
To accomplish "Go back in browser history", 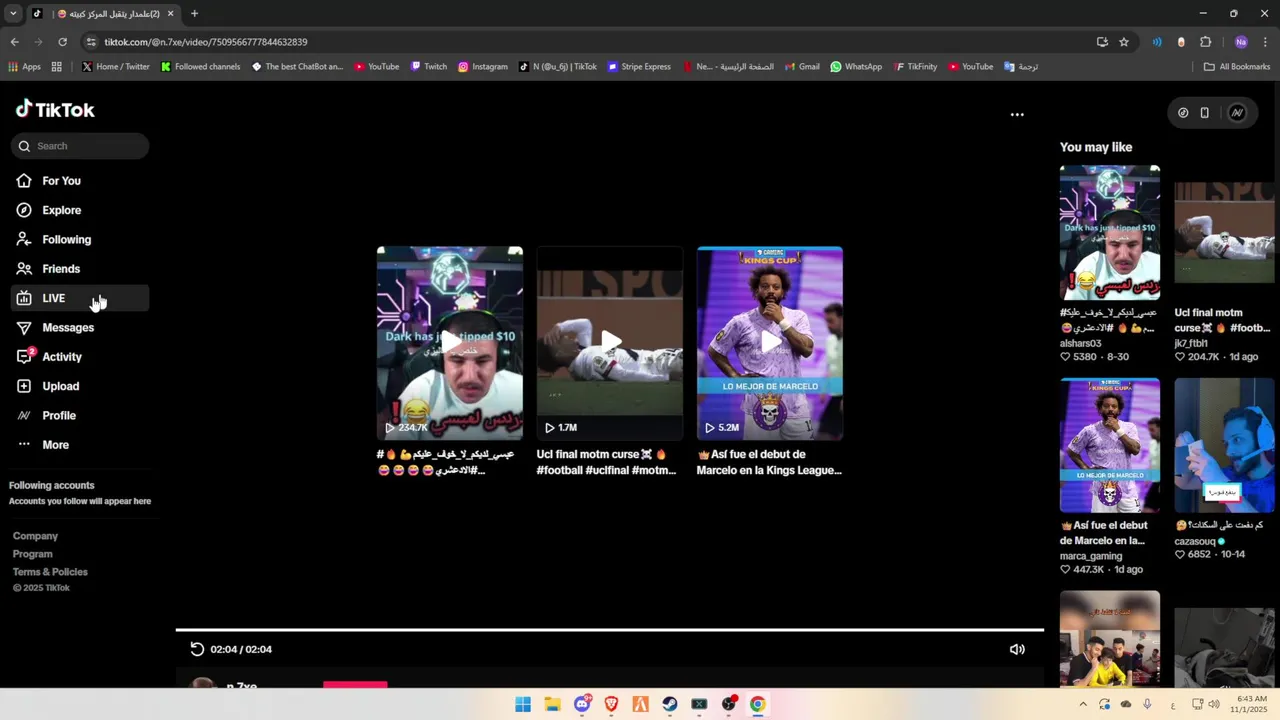I will click(14, 42).
